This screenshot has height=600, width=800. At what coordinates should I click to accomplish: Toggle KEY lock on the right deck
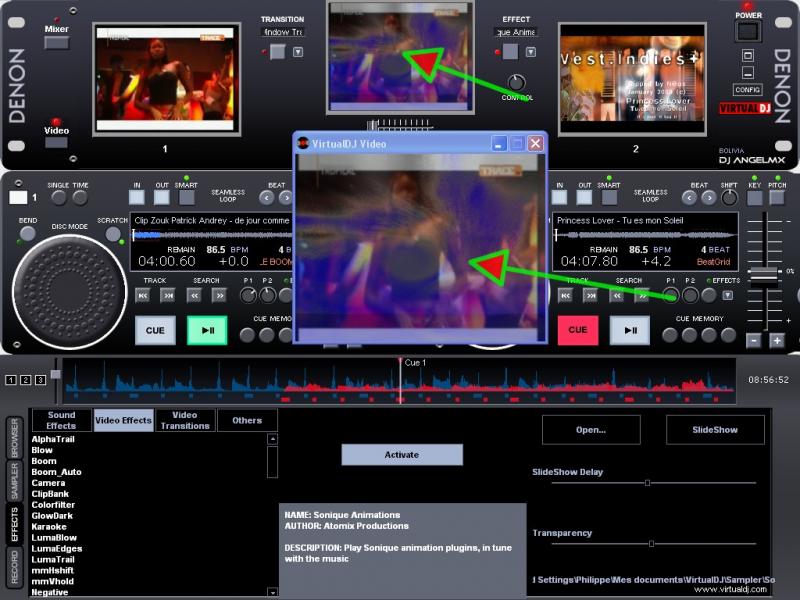[x=754, y=197]
